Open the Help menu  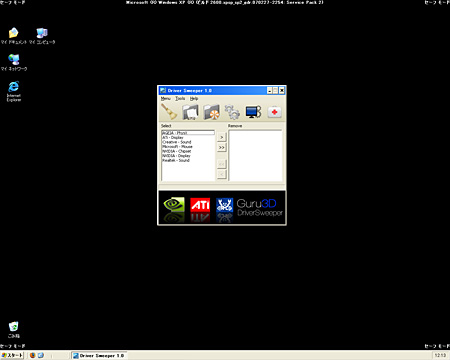194,99
